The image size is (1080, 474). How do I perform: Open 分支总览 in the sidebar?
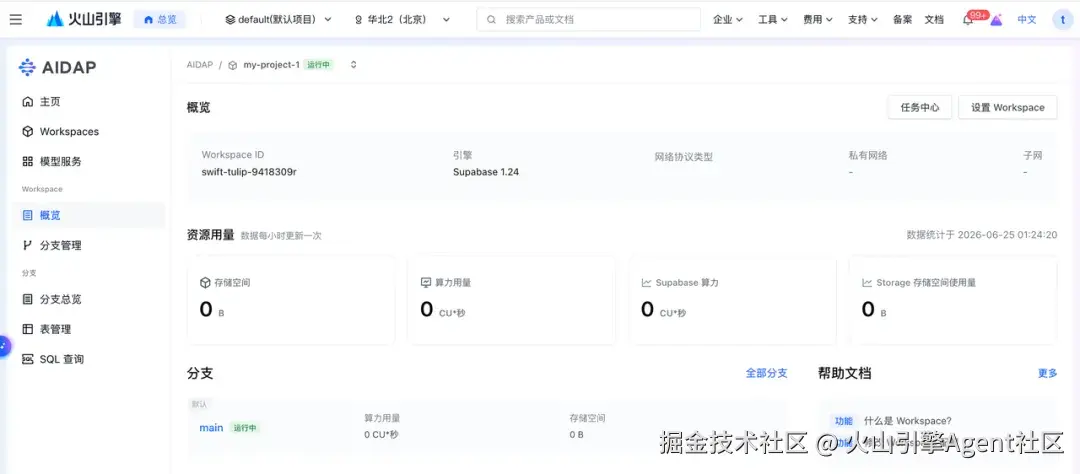(88, 299)
